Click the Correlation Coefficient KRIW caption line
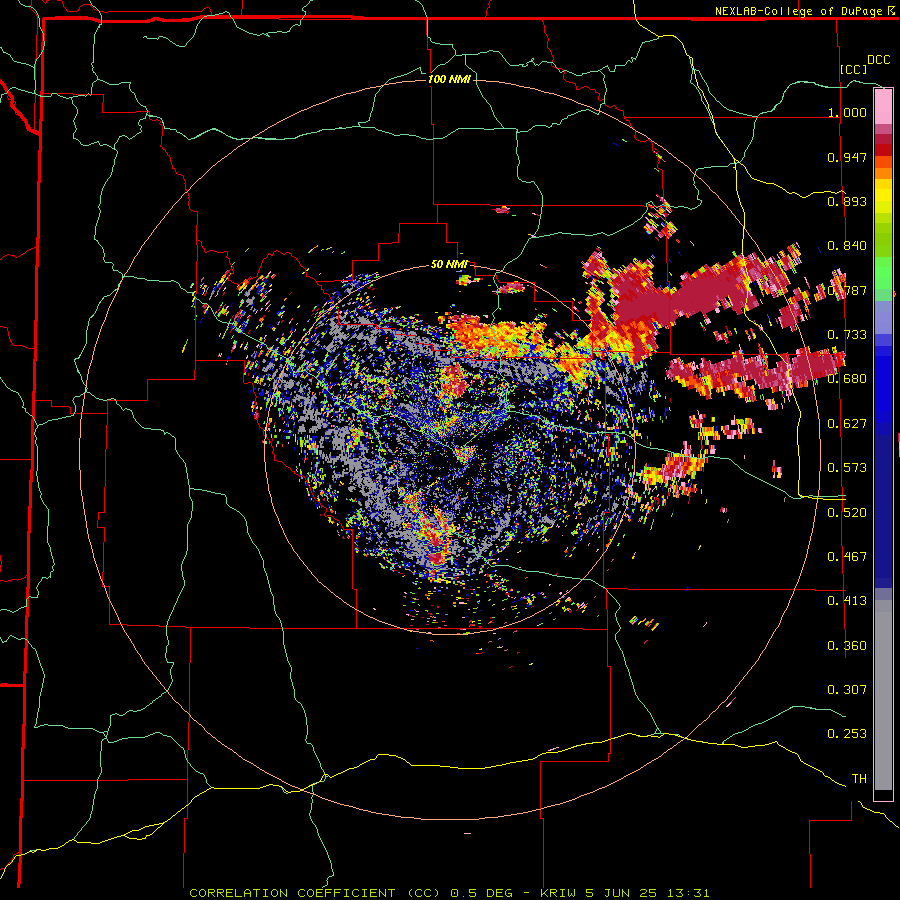Viewport: 900px width, 900px height. click(449, 893)
